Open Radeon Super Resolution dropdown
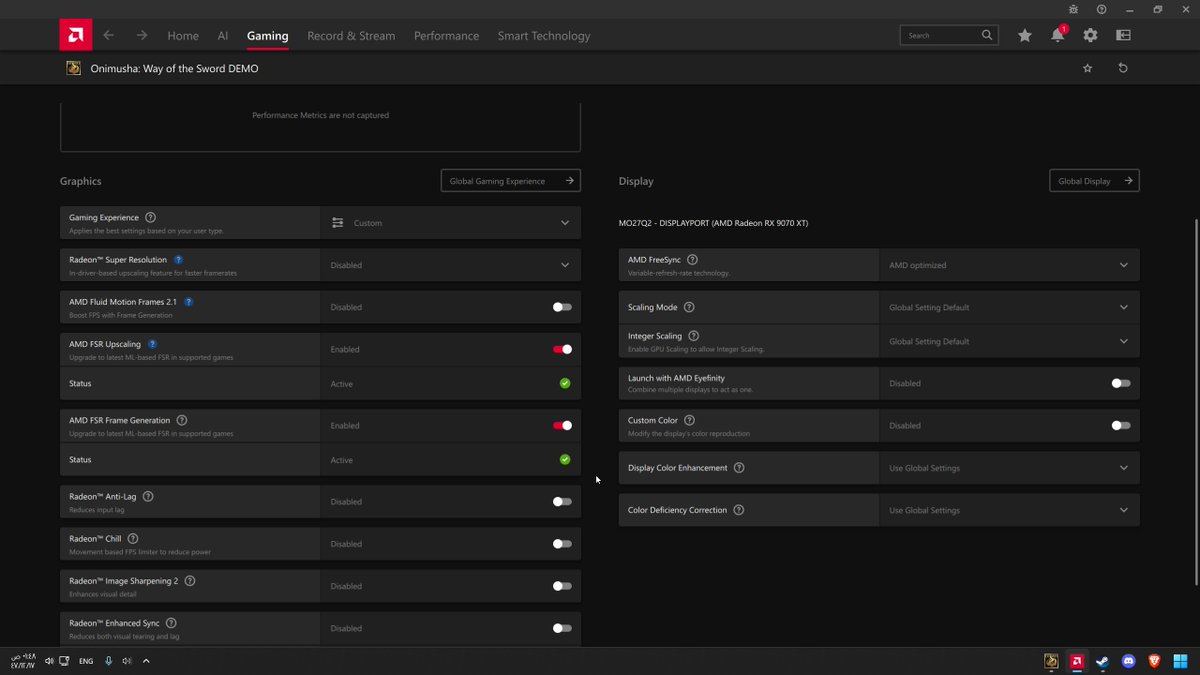 (x=450, y=265)
